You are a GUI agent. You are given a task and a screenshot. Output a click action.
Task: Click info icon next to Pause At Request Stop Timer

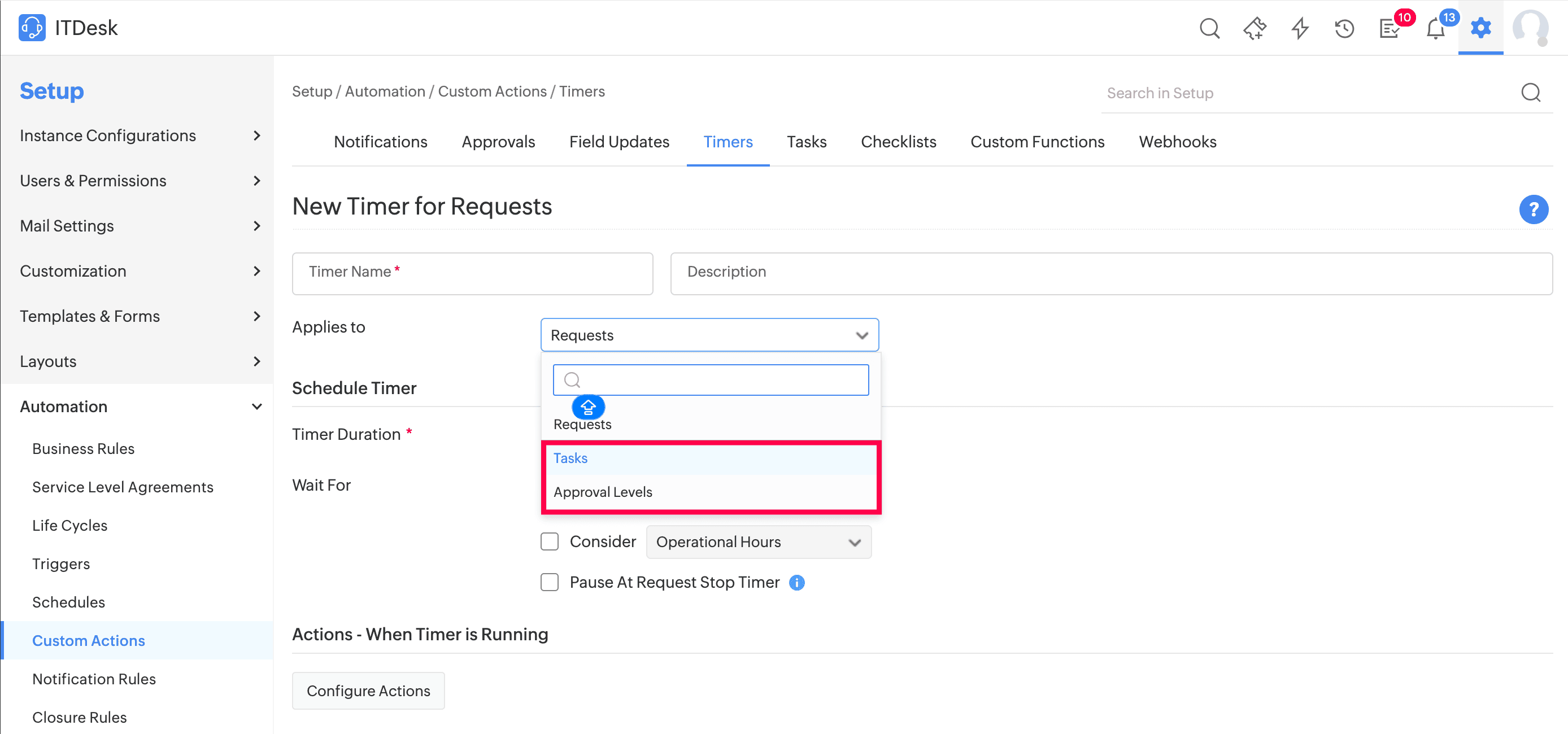click(x=796, y=583)
